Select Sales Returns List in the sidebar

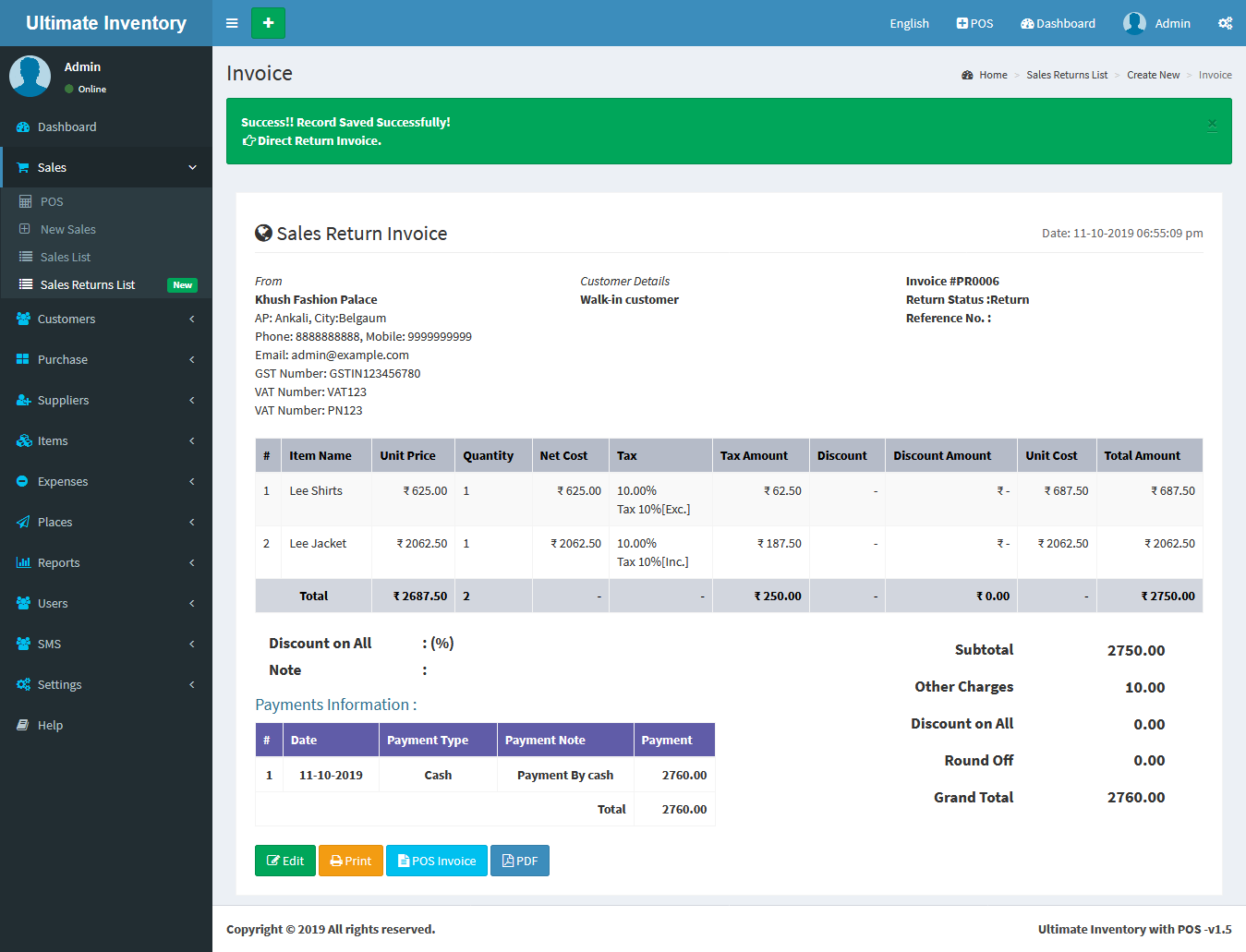[x=88, y=284]
